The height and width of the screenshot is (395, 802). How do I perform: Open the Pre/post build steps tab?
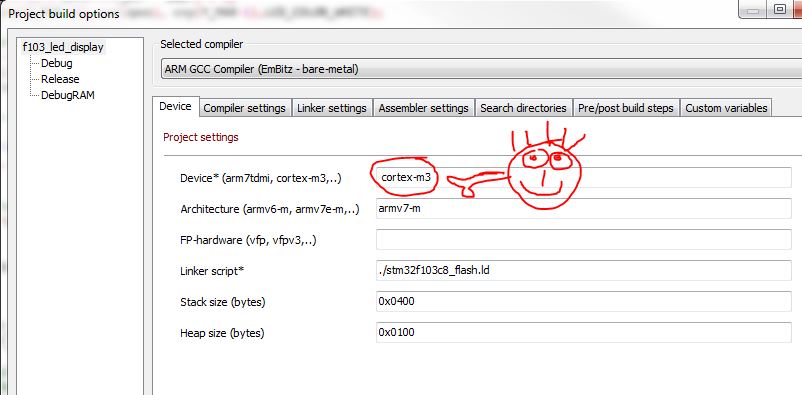pos(626,108)
